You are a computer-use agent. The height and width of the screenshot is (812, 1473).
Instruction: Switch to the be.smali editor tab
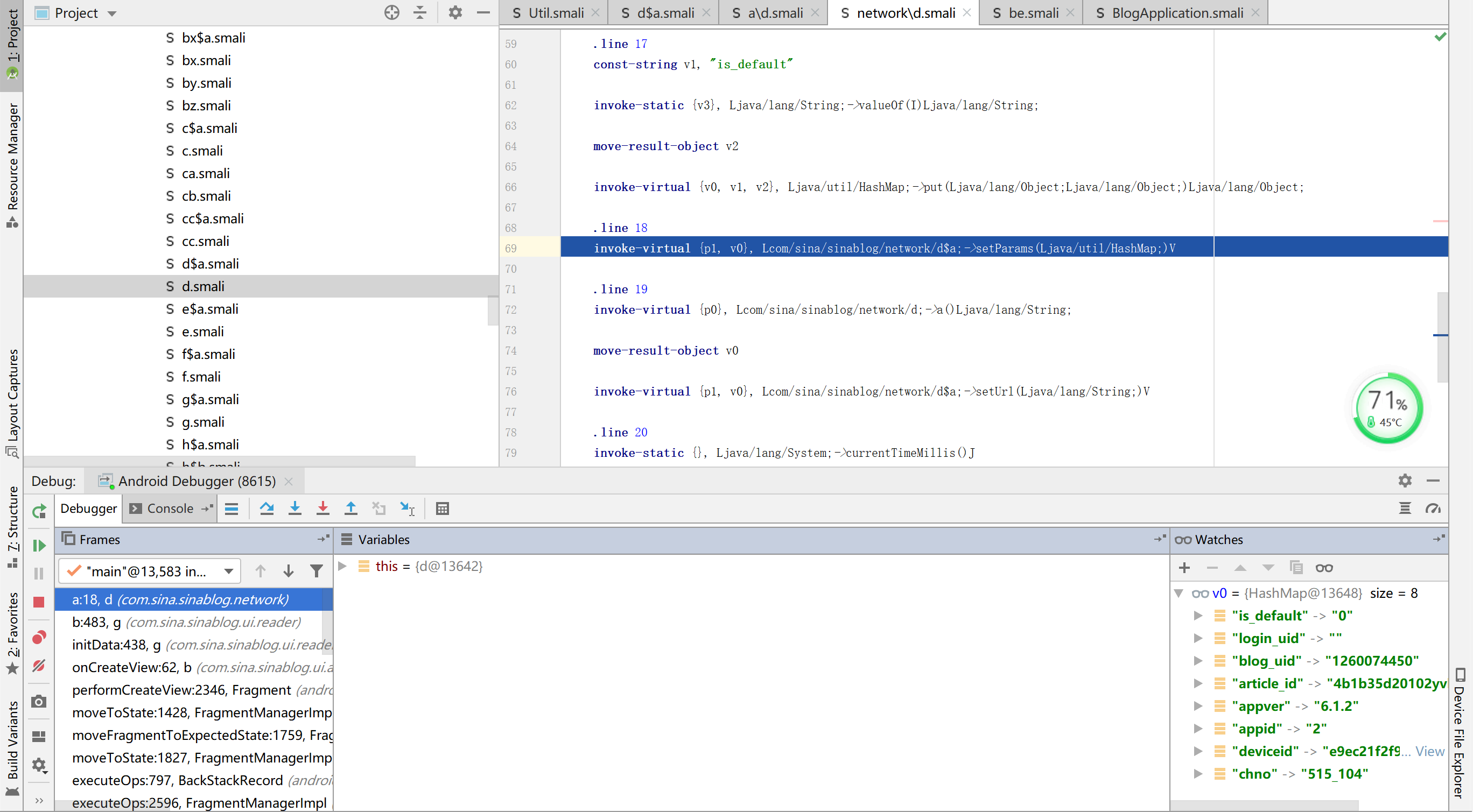(1033, 12)
